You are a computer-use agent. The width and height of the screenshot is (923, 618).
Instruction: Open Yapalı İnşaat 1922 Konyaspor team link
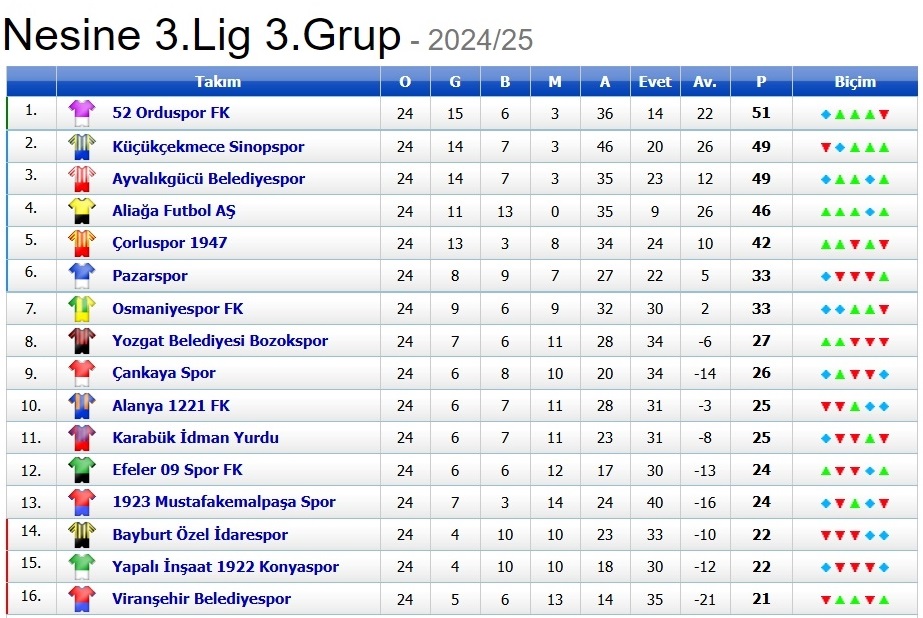point(225,567)
